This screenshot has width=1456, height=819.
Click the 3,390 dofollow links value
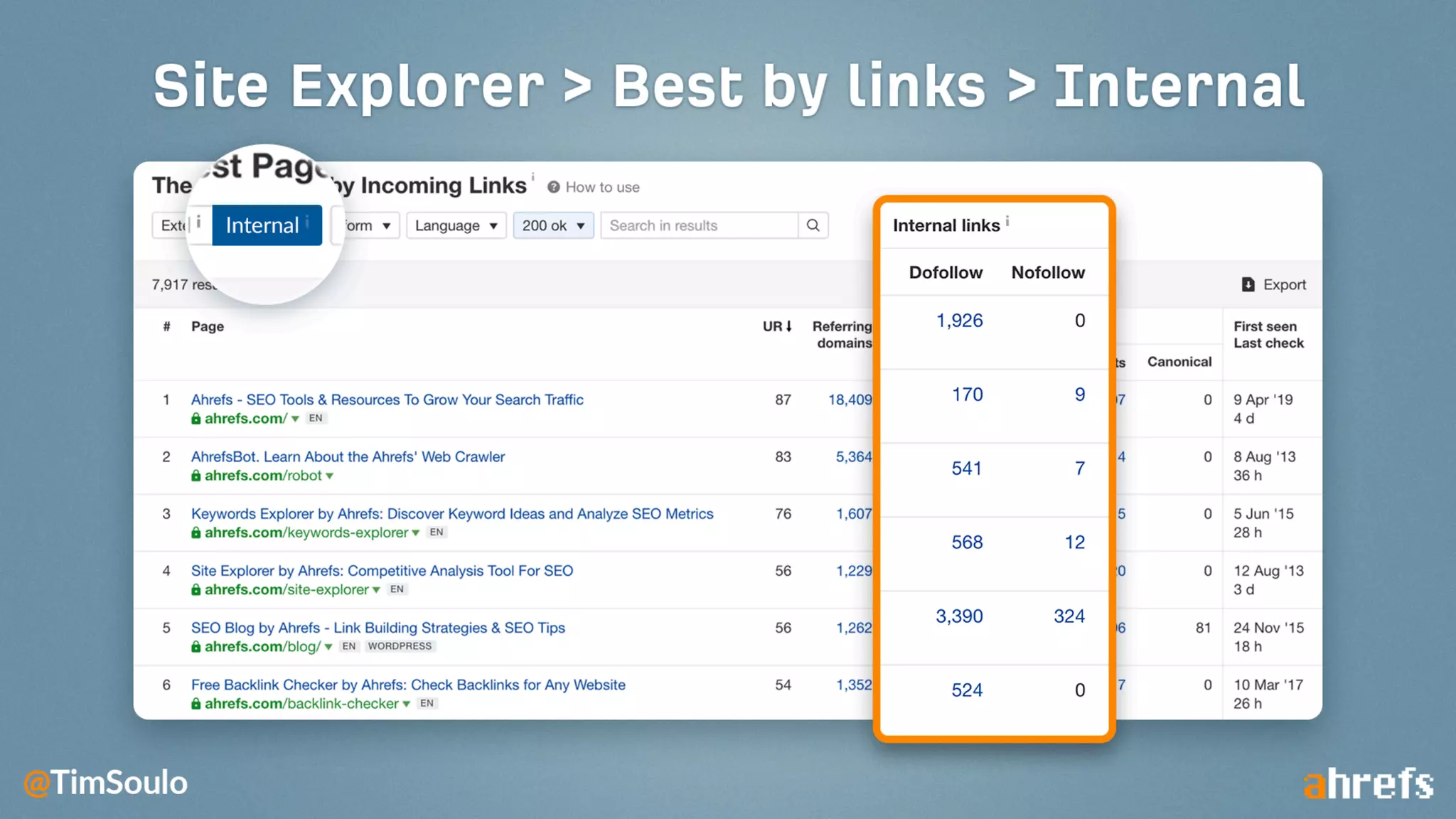(x=959, y=616)
